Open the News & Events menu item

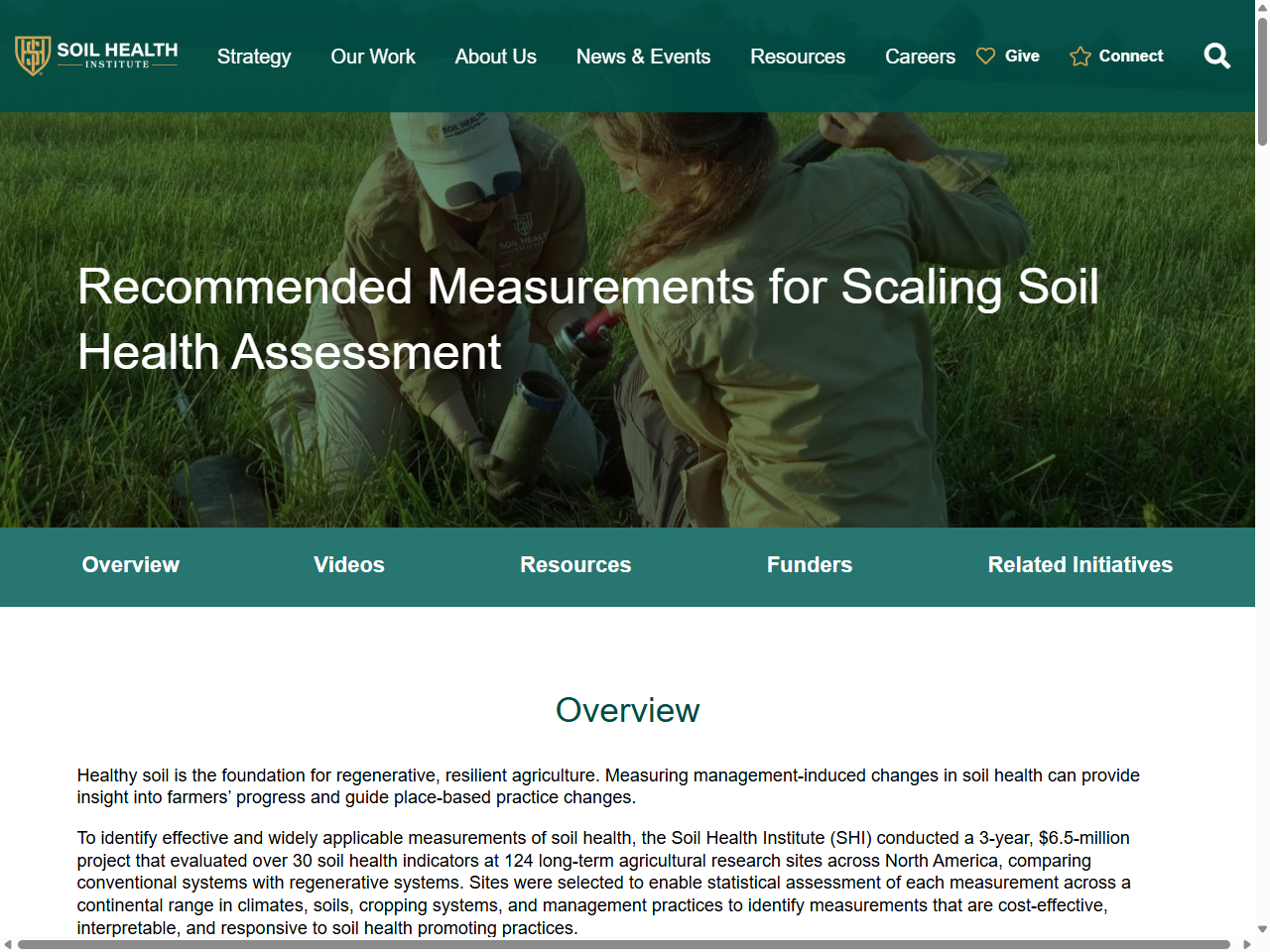643,57
